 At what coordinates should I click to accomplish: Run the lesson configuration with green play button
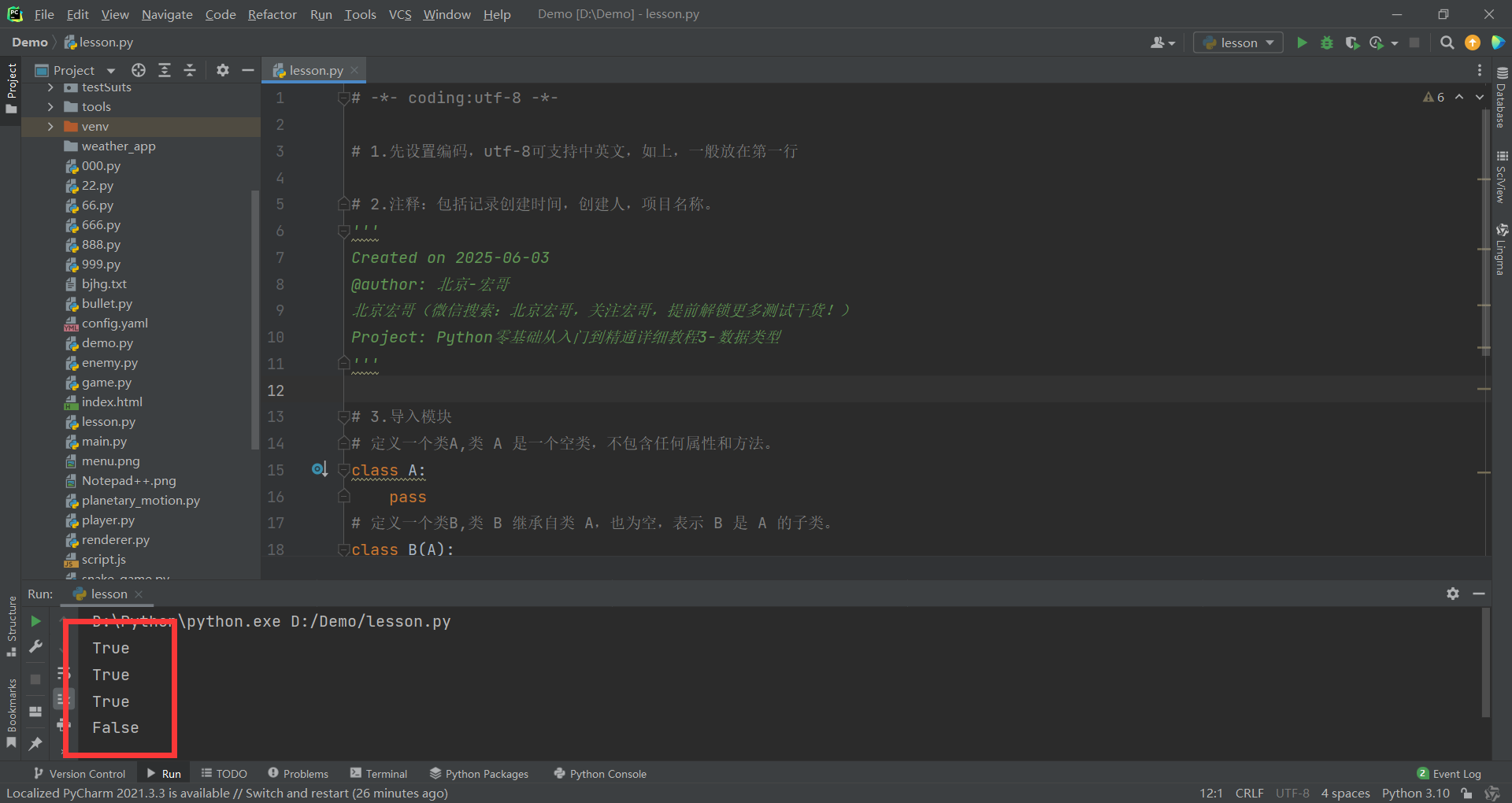click(x=1302, y=43)
